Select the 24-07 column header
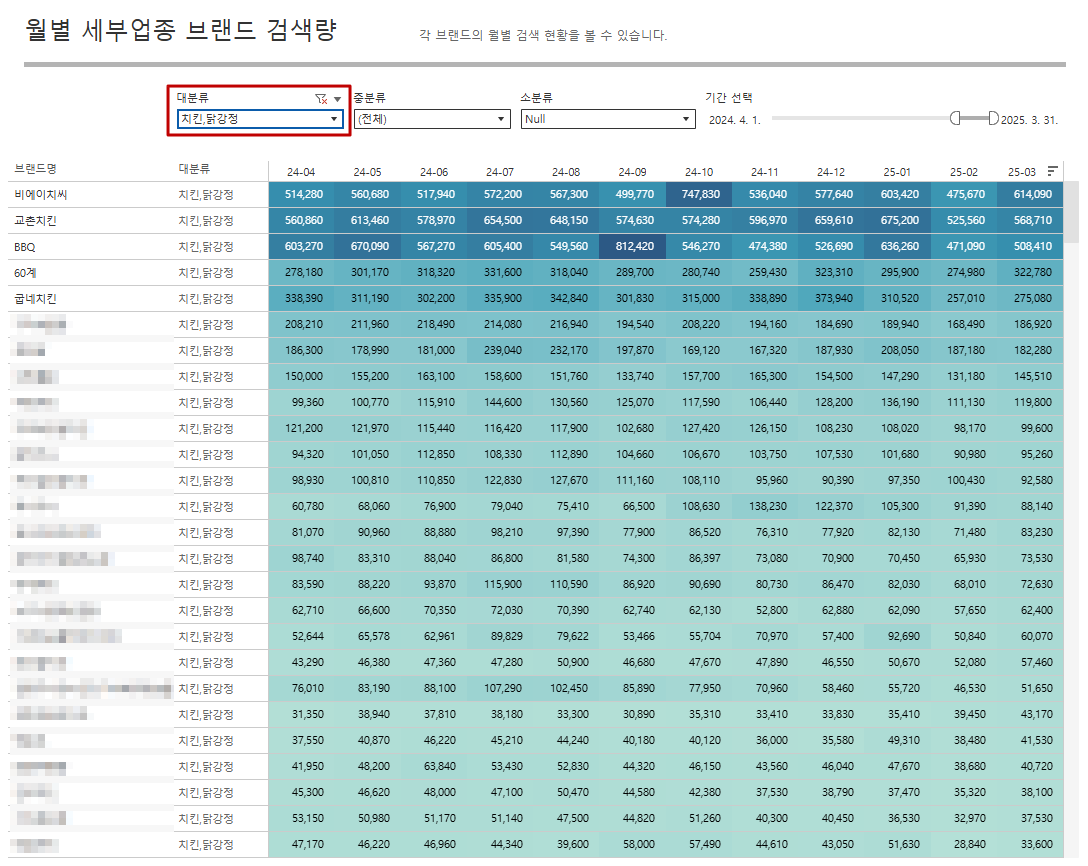This screenshot has width=1088, height=866. click(x=500, y=172)
